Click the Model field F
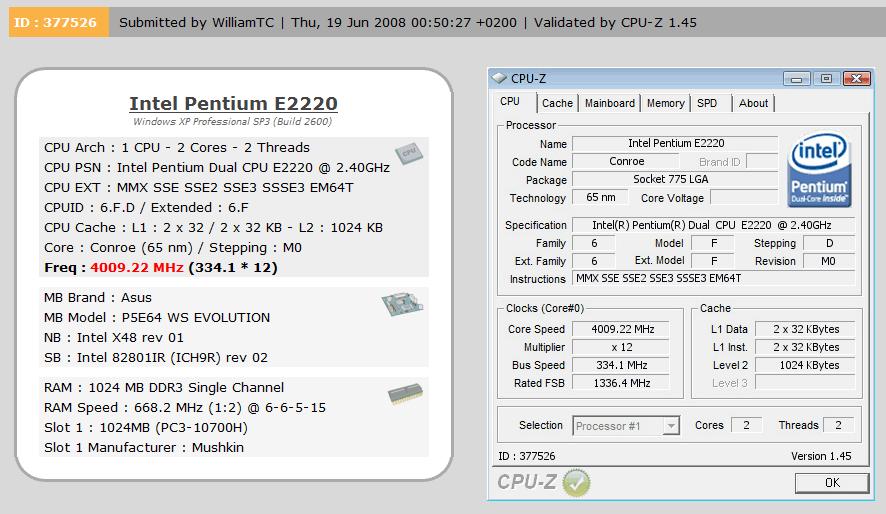This screenshot has height=514, width=886. (x=714, y=243)
